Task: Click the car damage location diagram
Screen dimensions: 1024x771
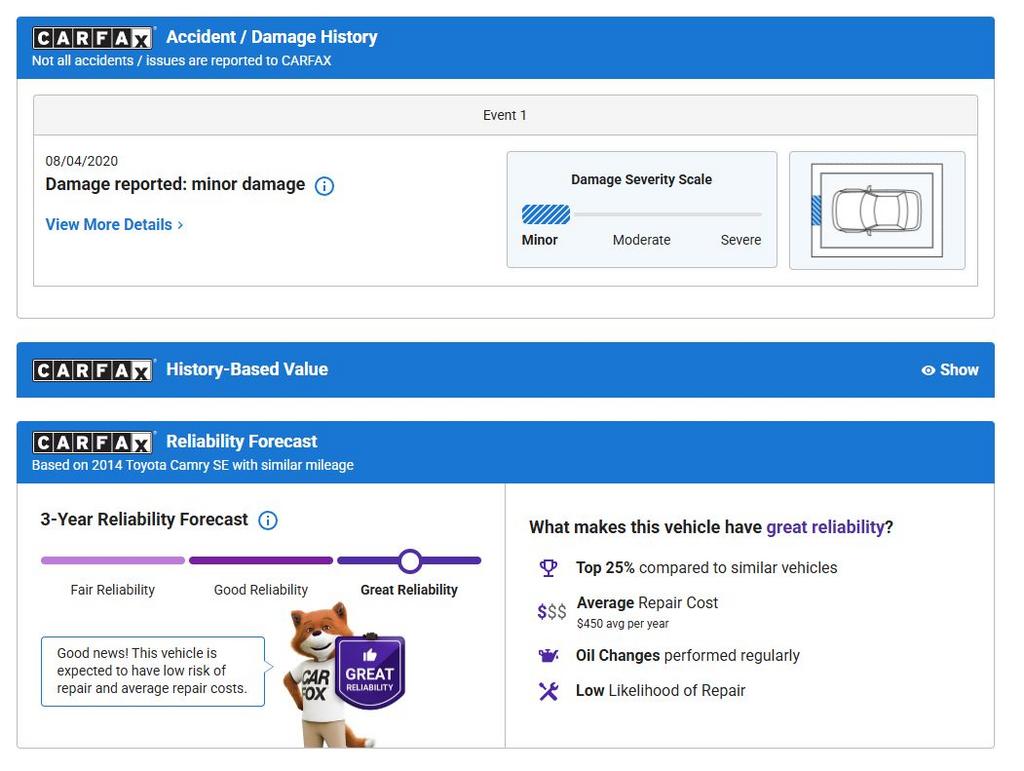Action: point(876,210)
